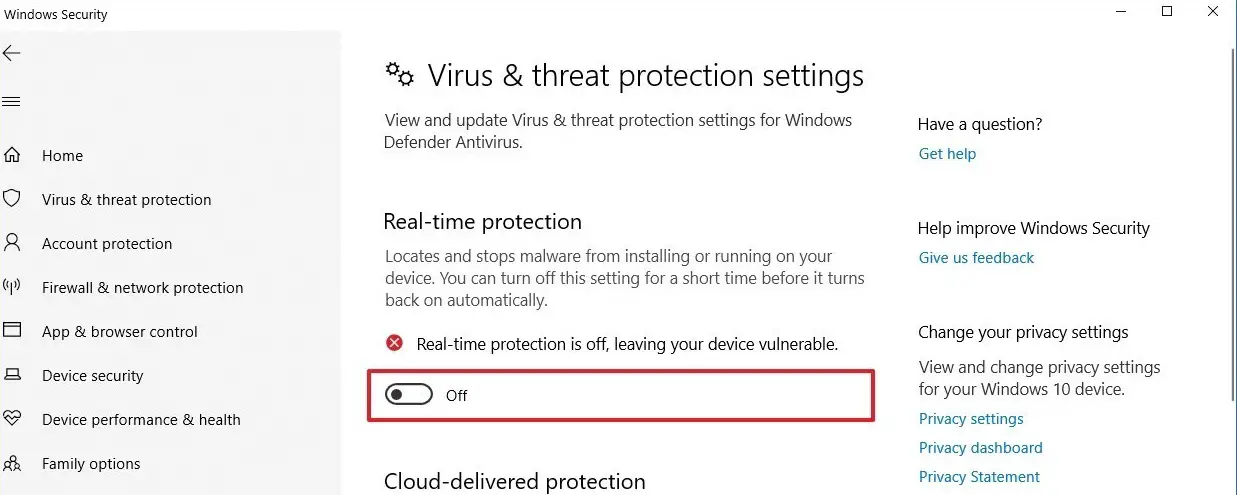Open the Get help link
Screen dimensions: 1237x495
click(947, 154)
